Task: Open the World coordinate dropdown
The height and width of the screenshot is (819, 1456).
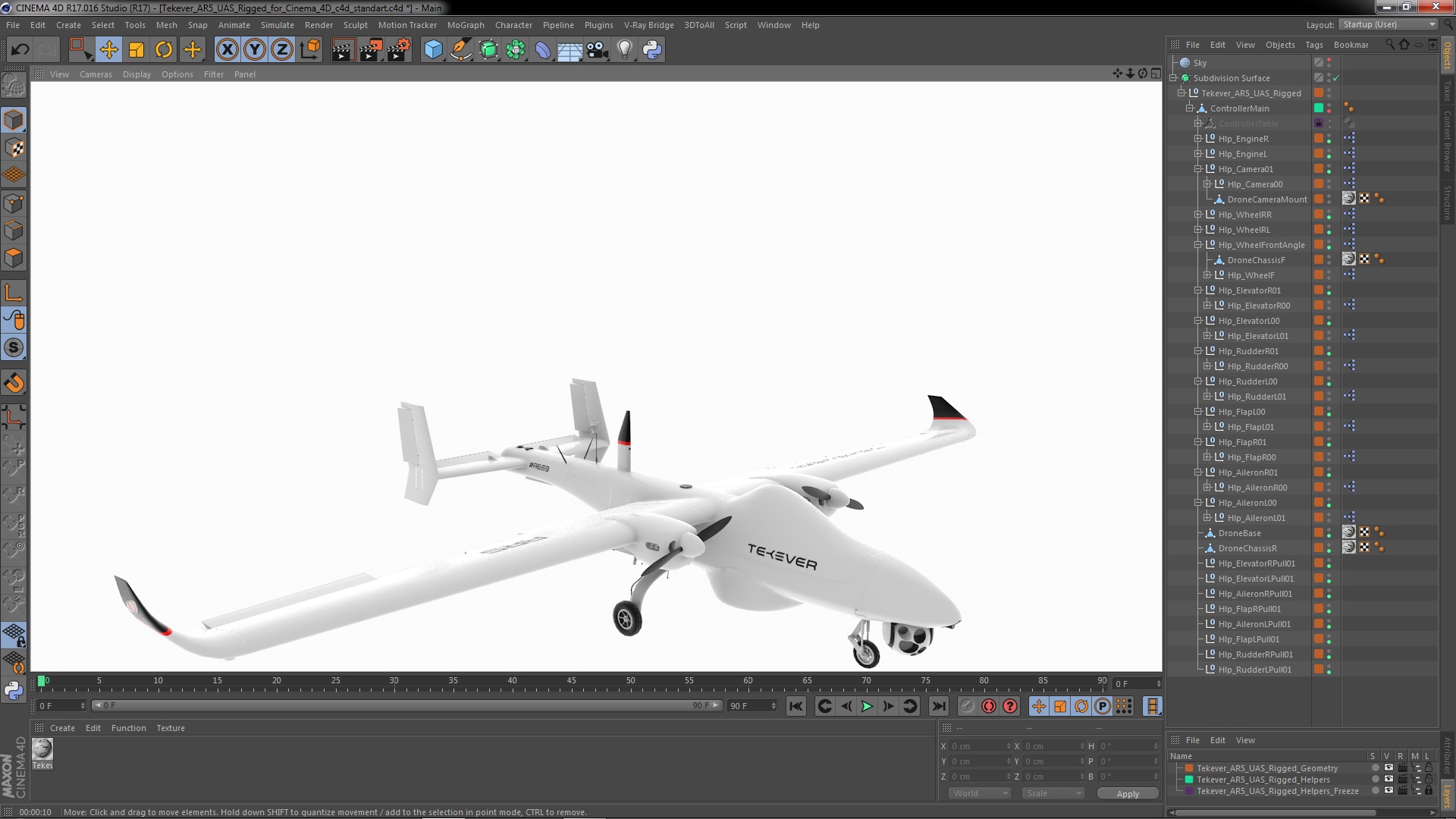Action: coord(980,793)
